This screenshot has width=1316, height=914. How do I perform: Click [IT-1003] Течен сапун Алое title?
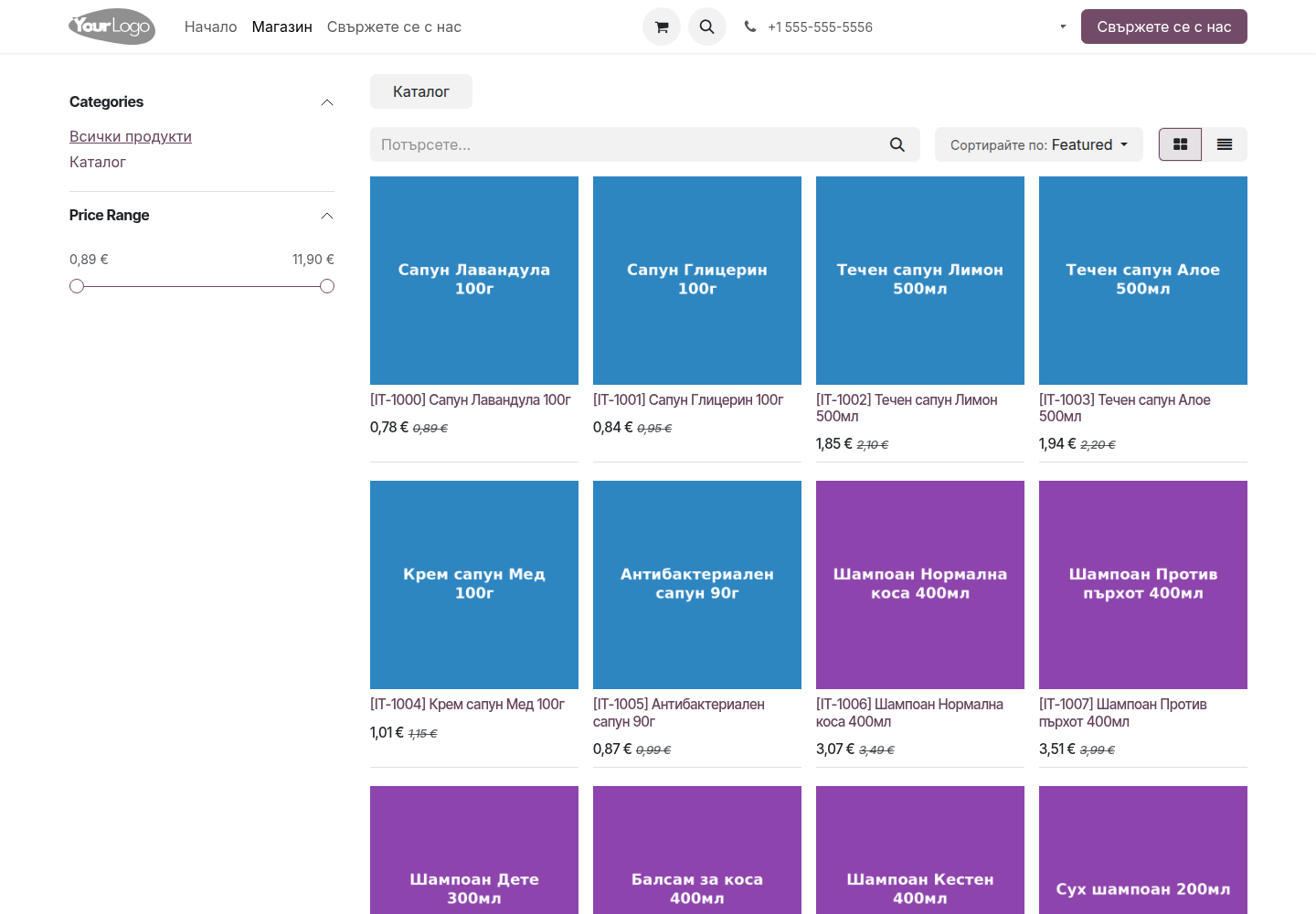coord(1125,409)
